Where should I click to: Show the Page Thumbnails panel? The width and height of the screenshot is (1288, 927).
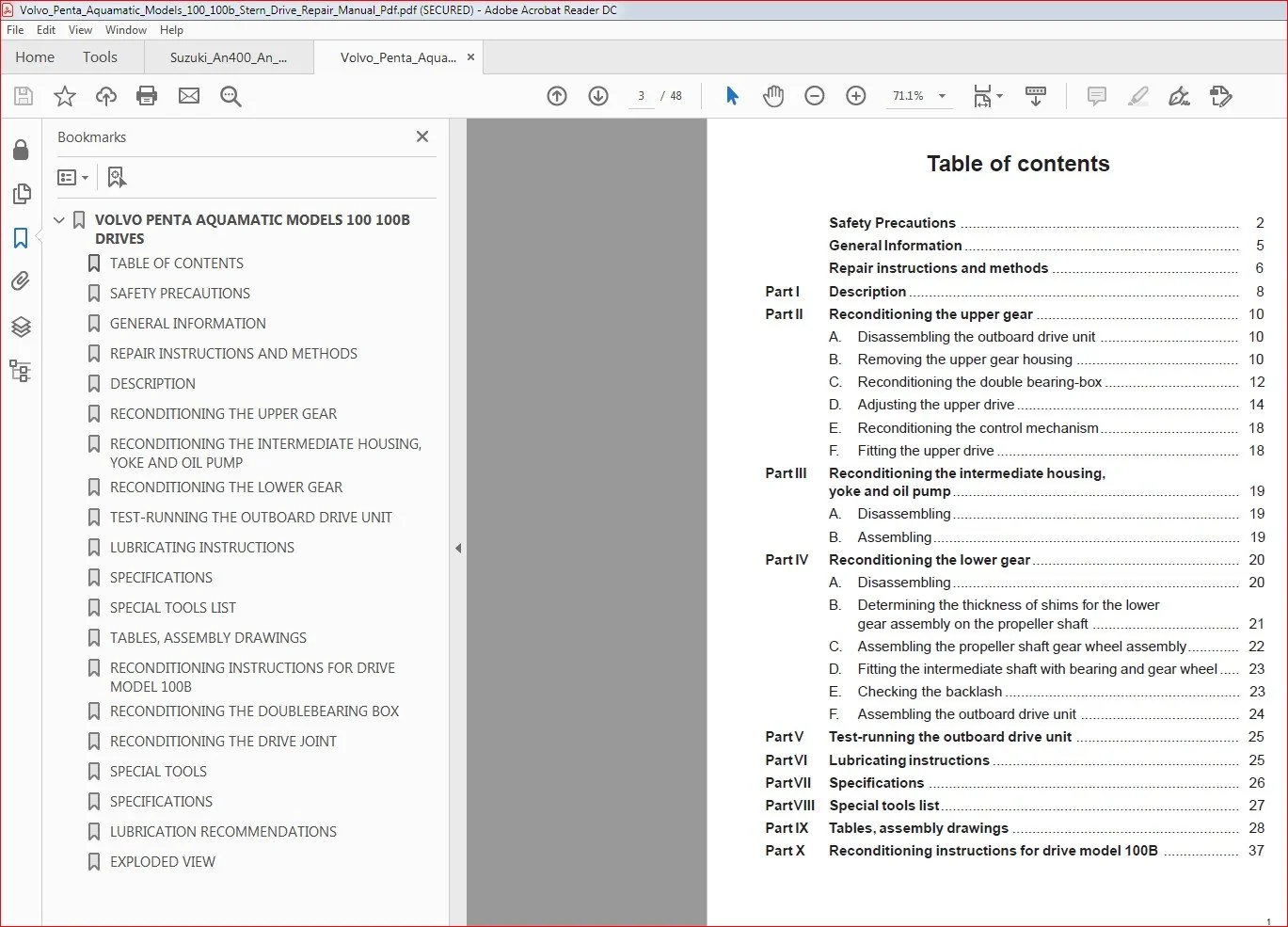21,194
